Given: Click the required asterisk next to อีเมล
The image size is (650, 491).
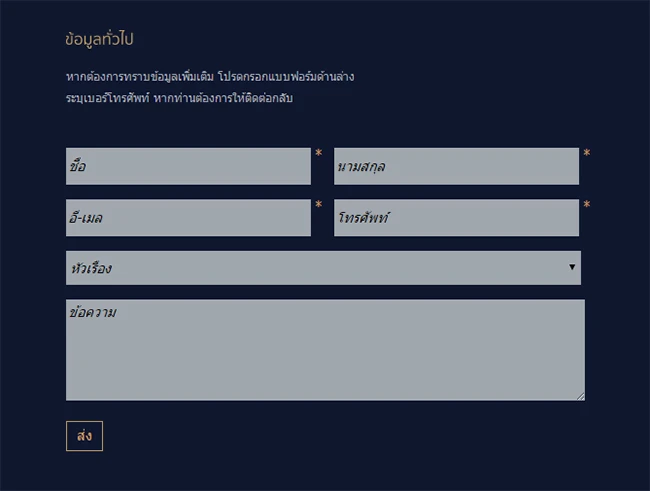Looking at the screenshot, I should point(319,205).
